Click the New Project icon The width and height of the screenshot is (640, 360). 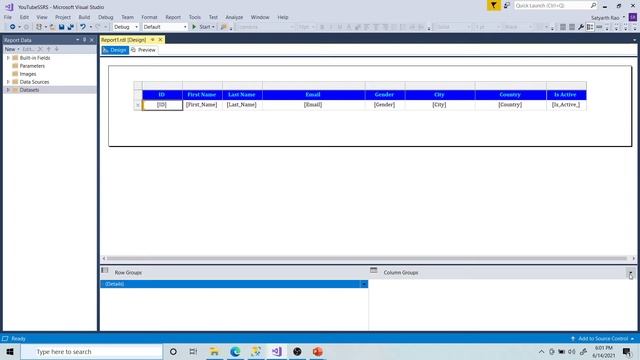pyautogui.click(x=39, y=27)
